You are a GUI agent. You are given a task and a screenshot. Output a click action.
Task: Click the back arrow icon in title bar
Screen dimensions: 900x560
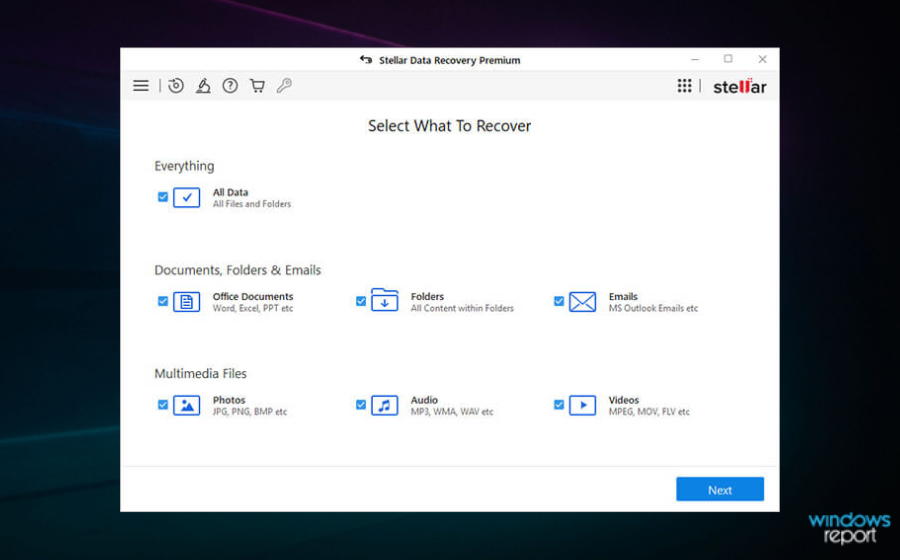(366, 59)
